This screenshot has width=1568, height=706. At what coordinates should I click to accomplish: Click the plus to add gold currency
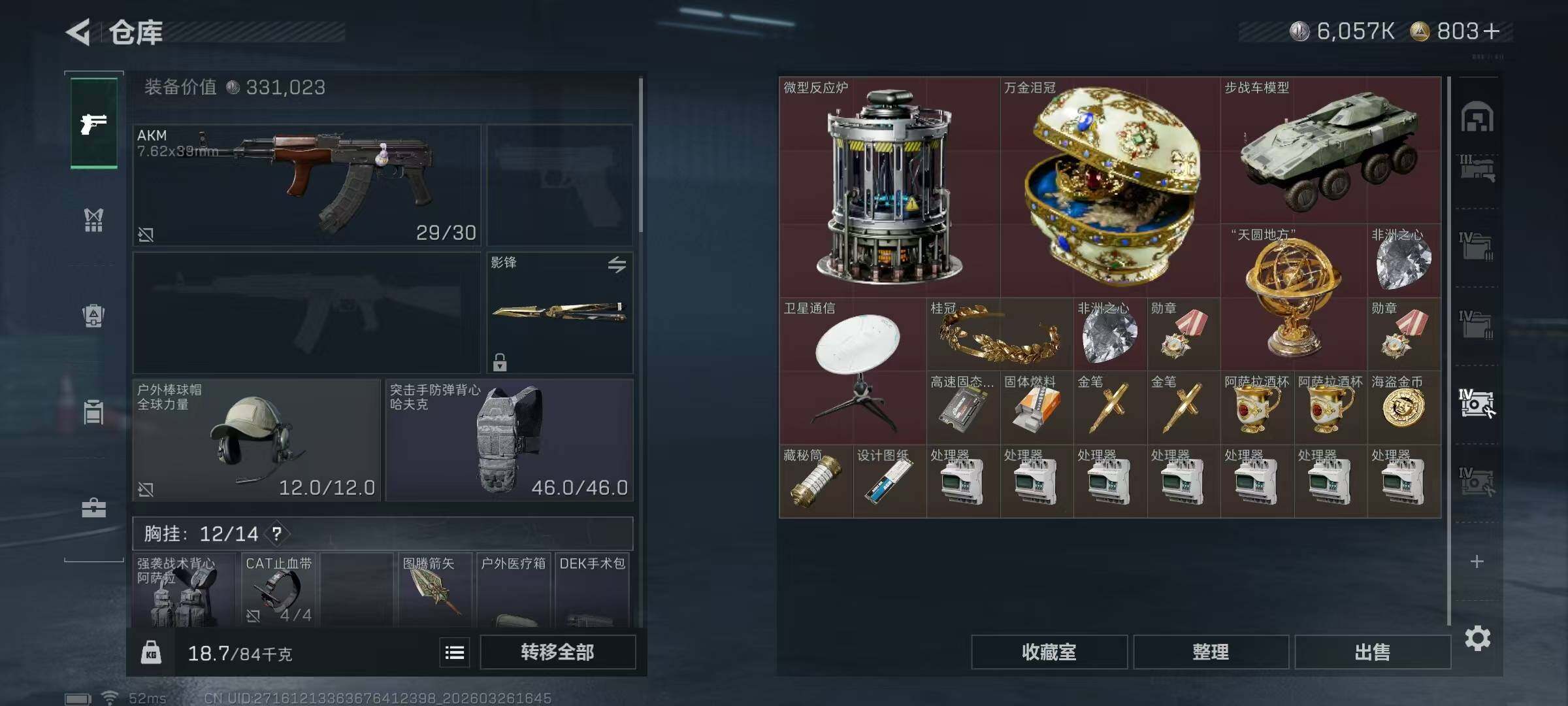1492,31
